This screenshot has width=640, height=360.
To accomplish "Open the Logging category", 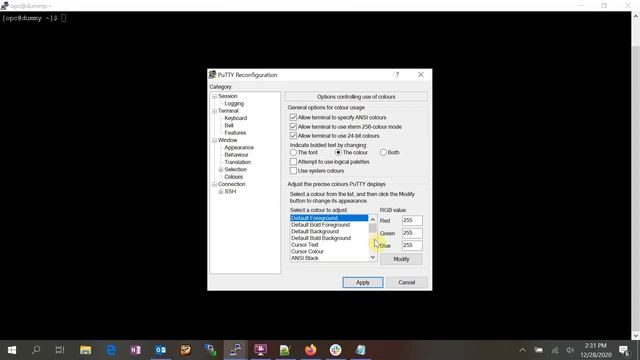I will [234, 104].
